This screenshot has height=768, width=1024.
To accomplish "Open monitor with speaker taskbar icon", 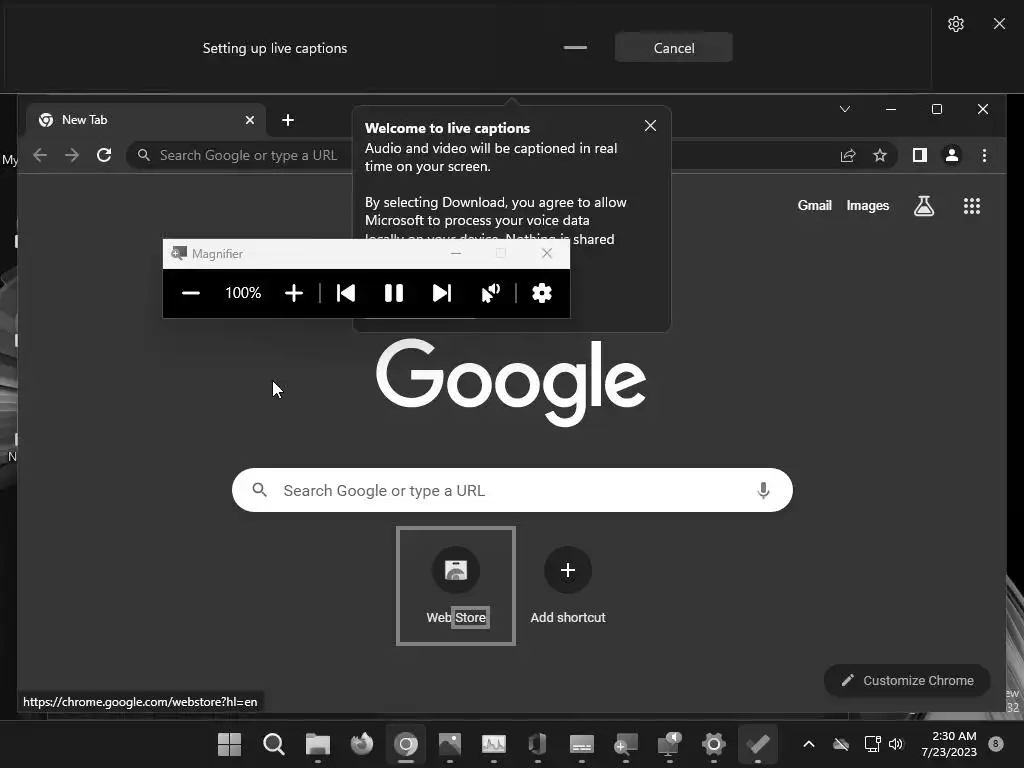I will pyautogui.click(x=669, y=744).
